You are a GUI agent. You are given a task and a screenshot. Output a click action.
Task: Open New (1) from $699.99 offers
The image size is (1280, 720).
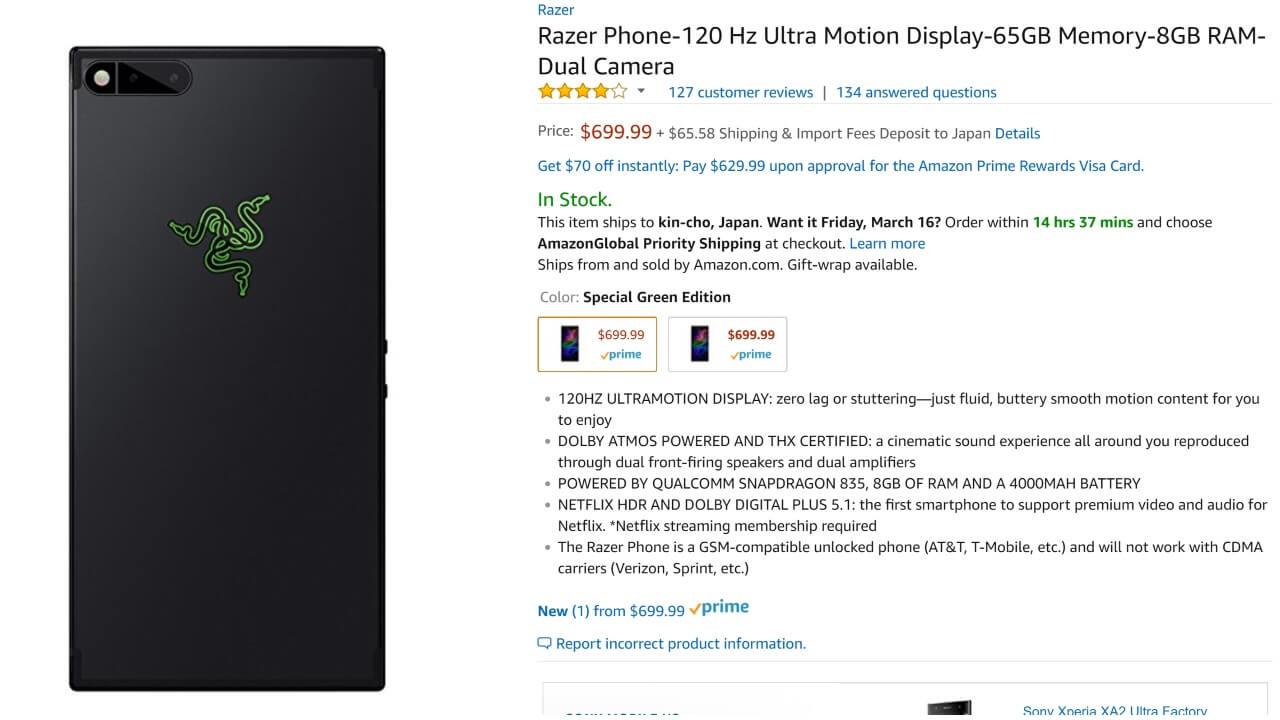click(611, 610)
